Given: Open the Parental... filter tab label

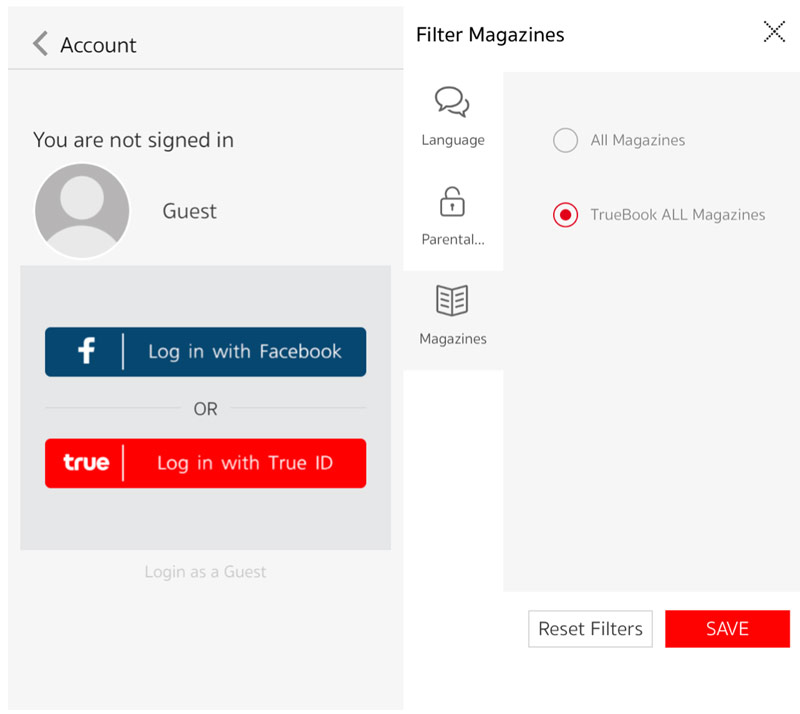Looking at the screenshot, I should click(453, 240).
